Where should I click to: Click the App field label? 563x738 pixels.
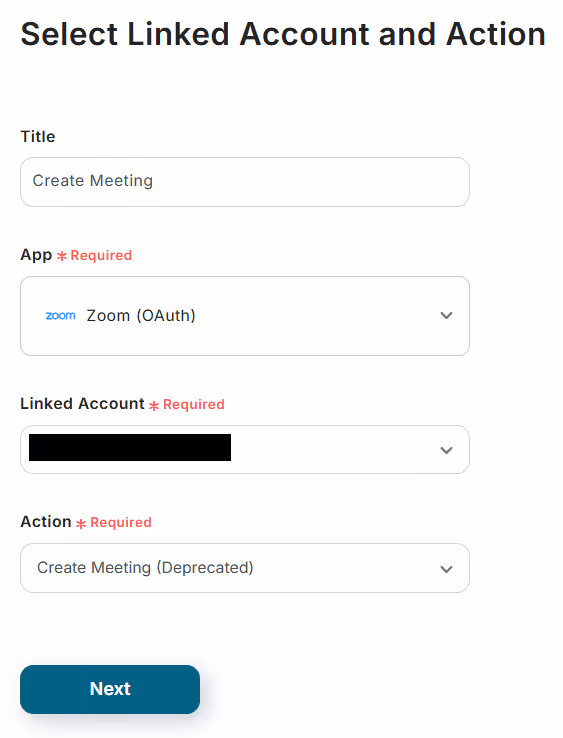click(x=36, y=255)
